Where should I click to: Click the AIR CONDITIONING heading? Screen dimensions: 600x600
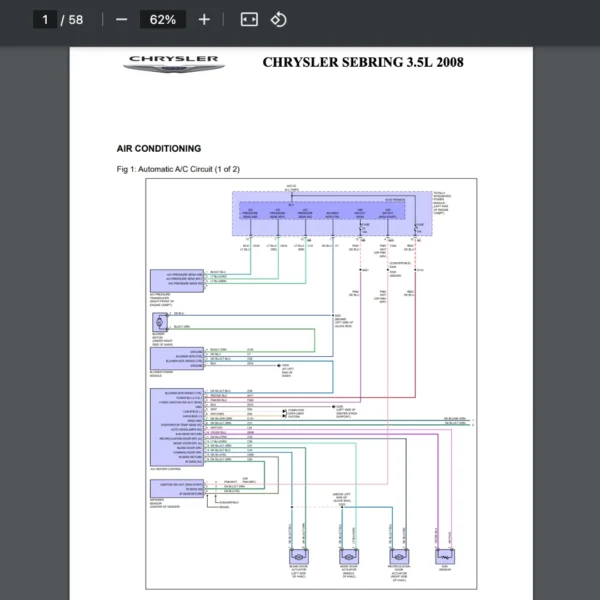pyautogui.click(x=158, y=149)
